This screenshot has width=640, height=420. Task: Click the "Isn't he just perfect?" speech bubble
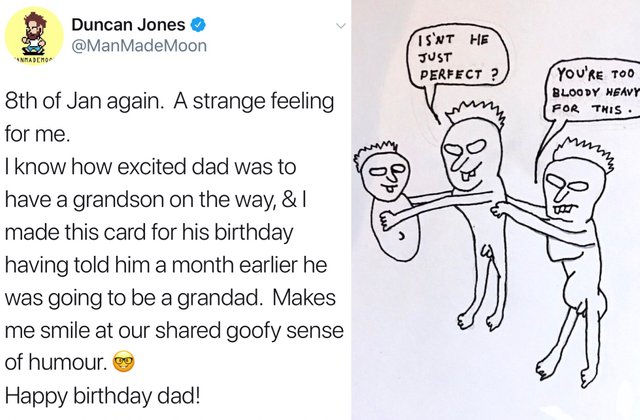tap(458, 57)
